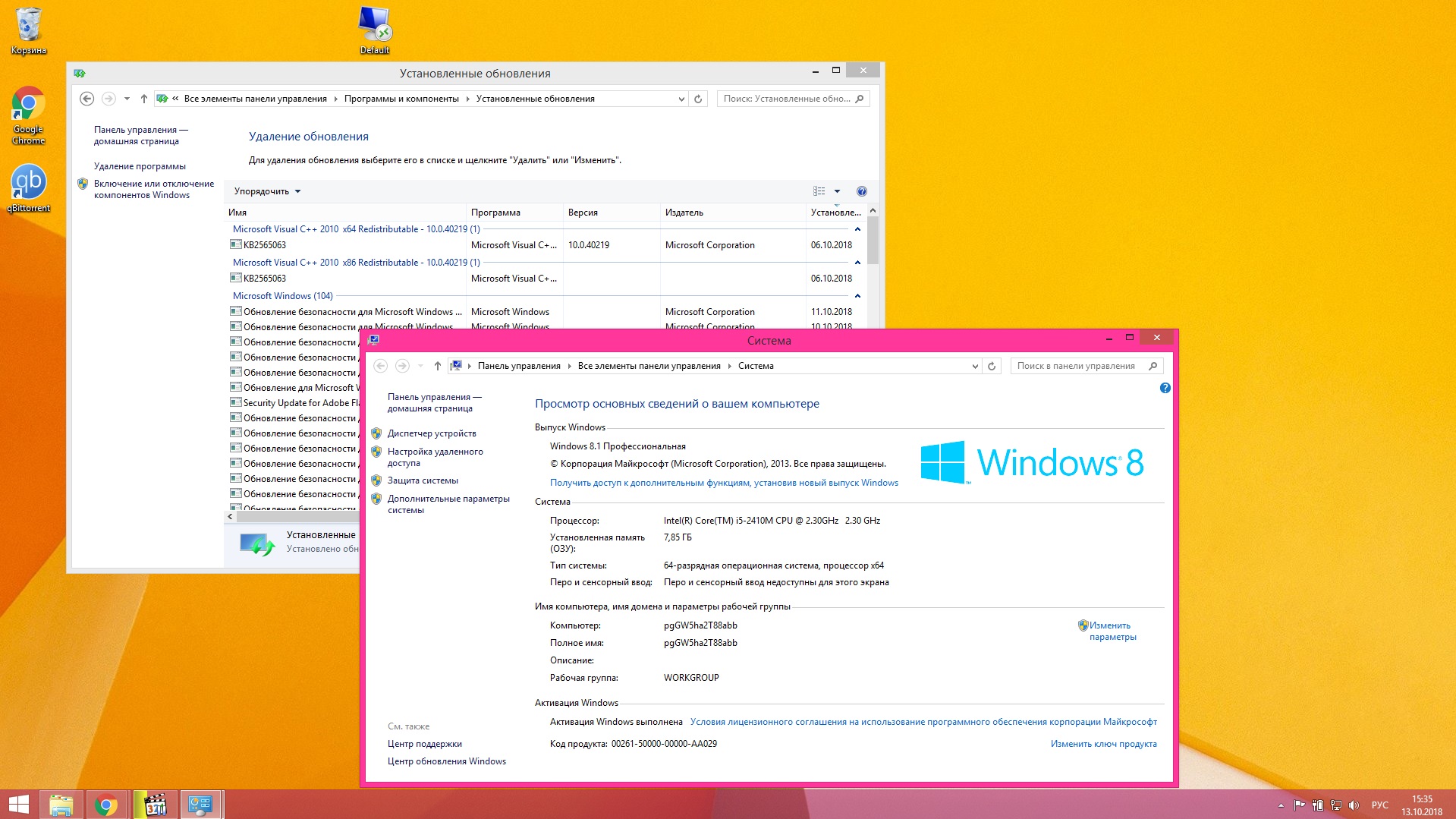Open Microsoft license terms link
Screen dimensions: 1456x819
[x=923, y=722]
